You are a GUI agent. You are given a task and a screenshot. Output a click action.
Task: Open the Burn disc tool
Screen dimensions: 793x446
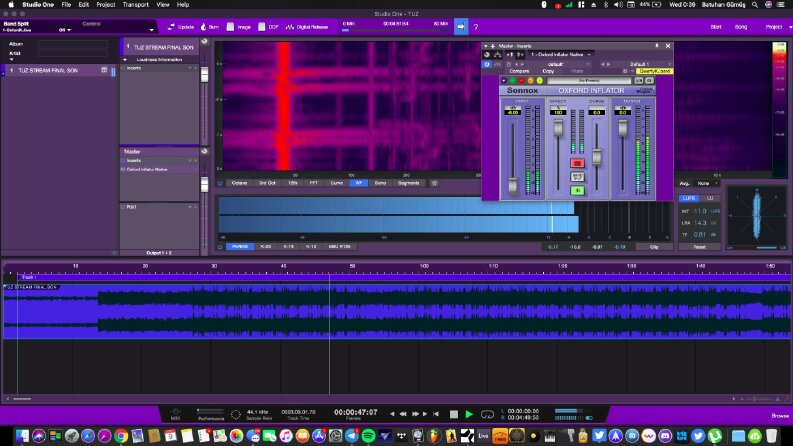point(210,27)
